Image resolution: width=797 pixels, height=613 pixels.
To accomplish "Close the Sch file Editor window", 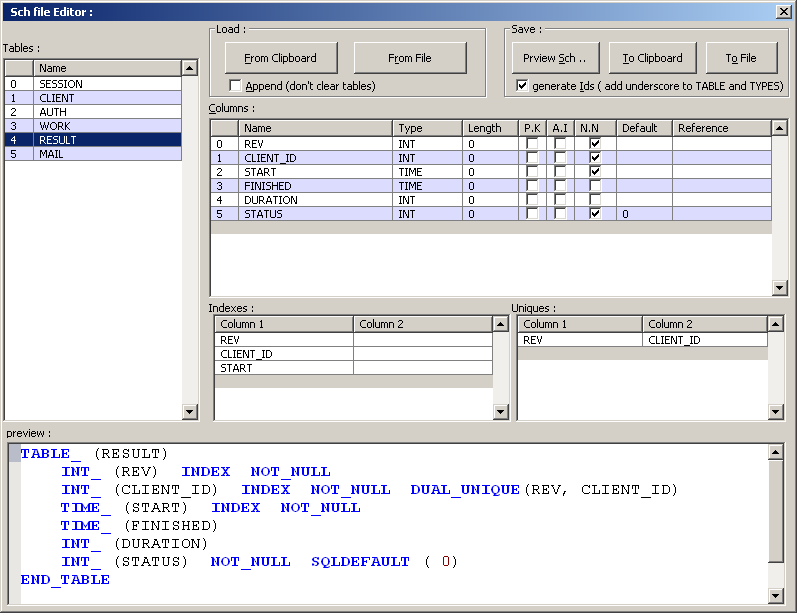I will point(783,12).
